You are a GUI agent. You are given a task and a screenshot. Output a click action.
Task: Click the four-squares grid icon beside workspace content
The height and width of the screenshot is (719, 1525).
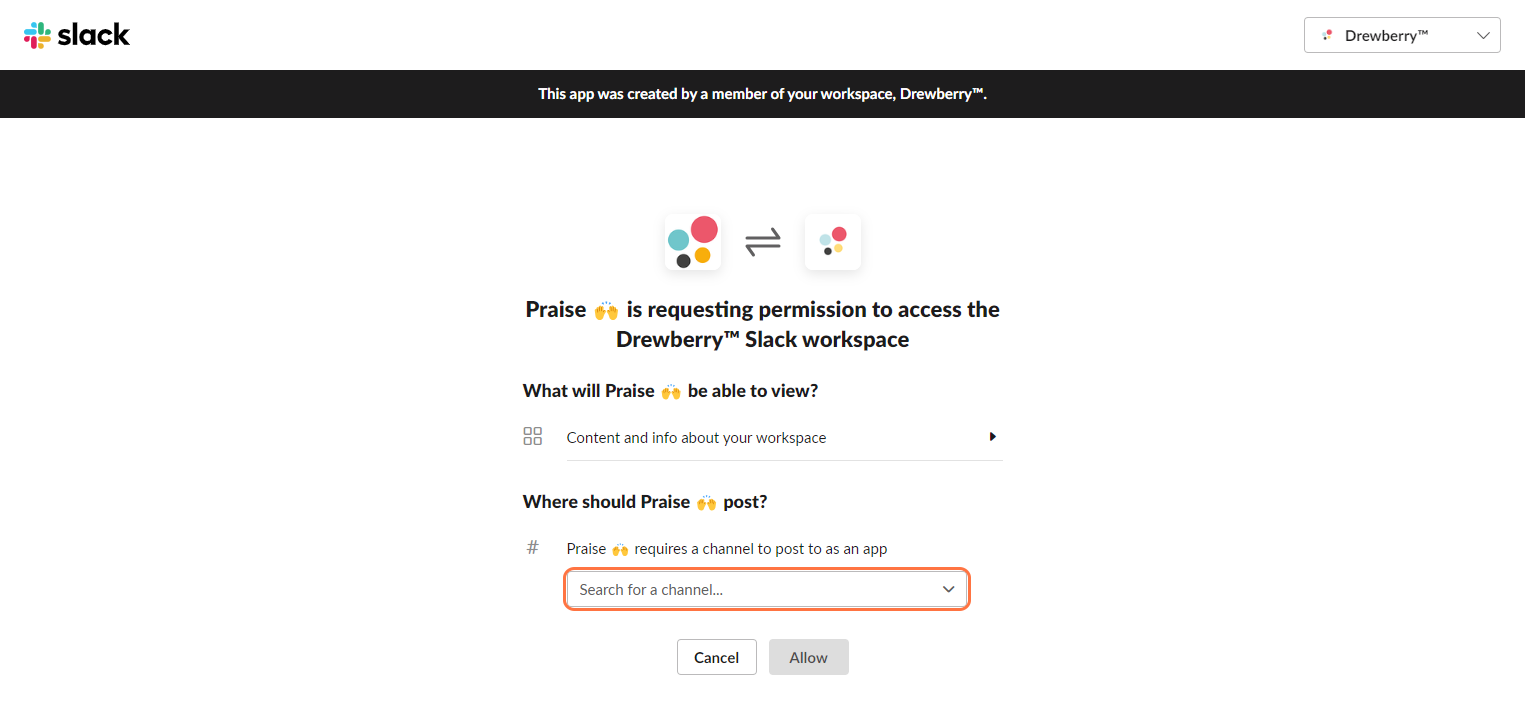tap(532, 436)
